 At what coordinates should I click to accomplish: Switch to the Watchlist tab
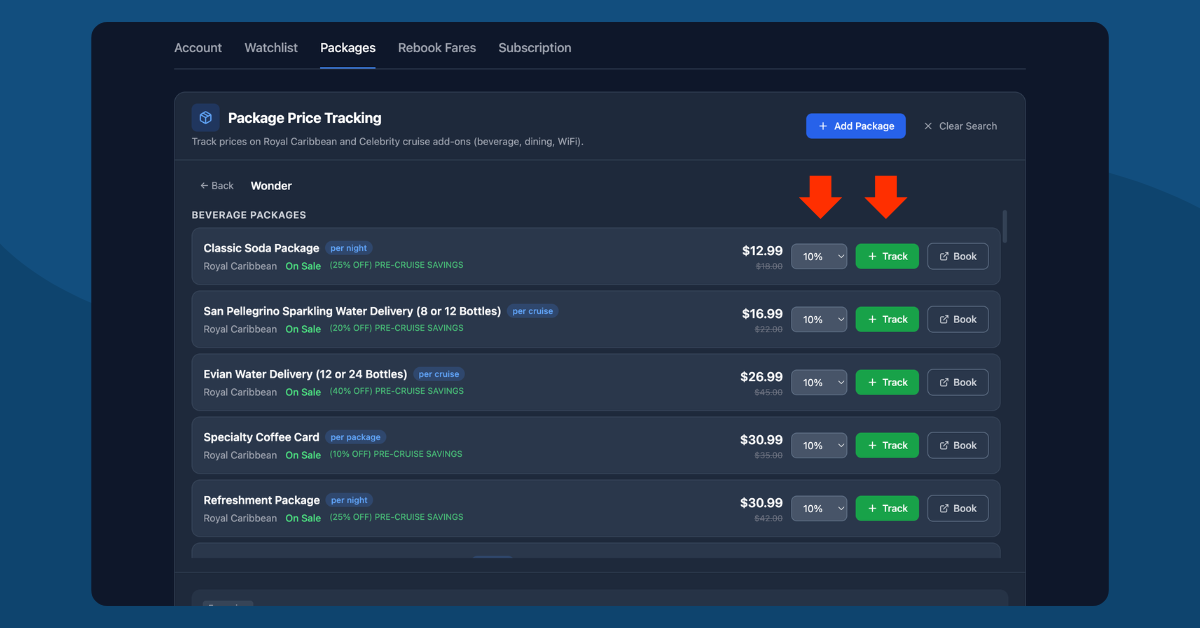(x=270, y=47)
